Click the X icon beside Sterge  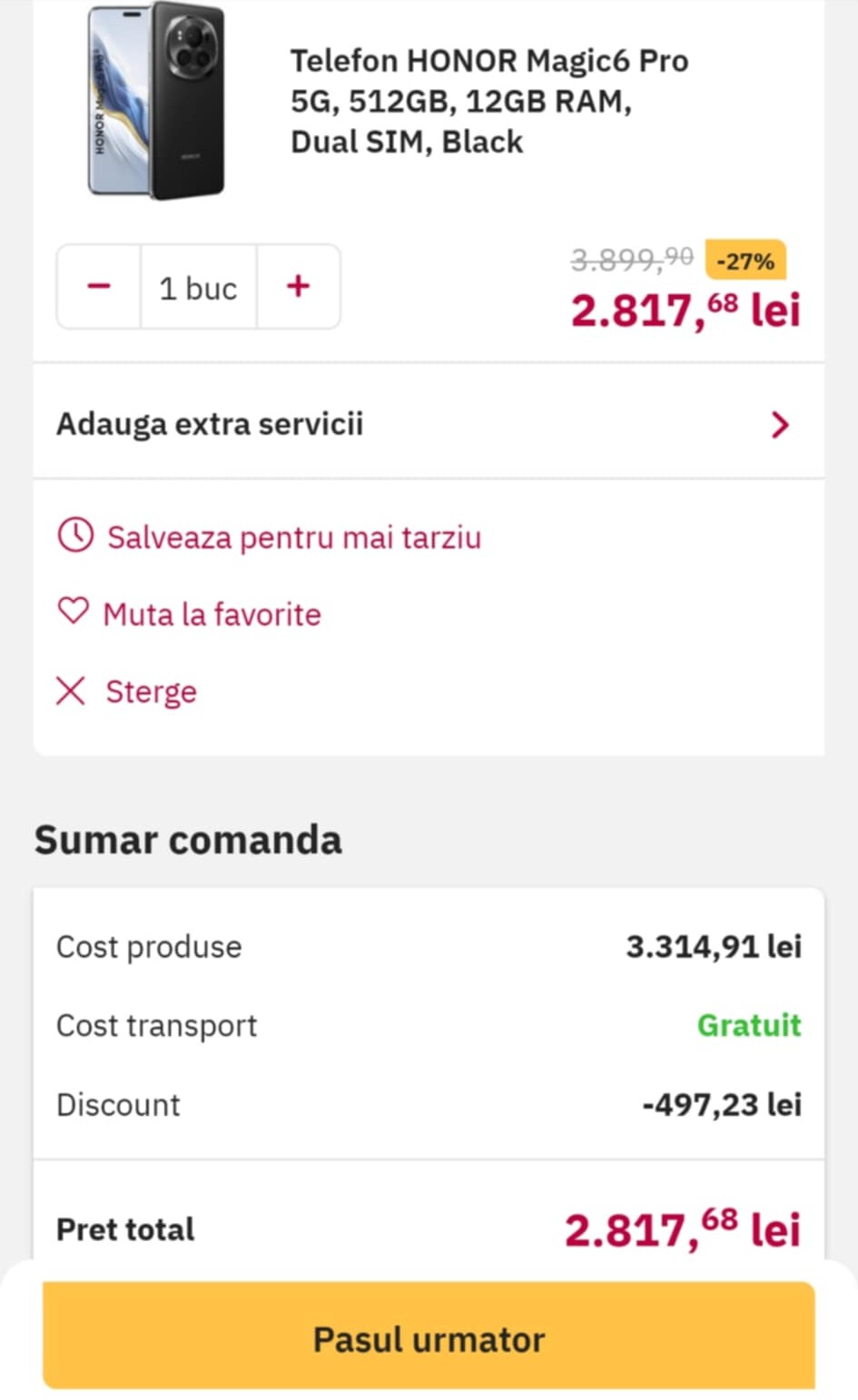pos(71,691)
